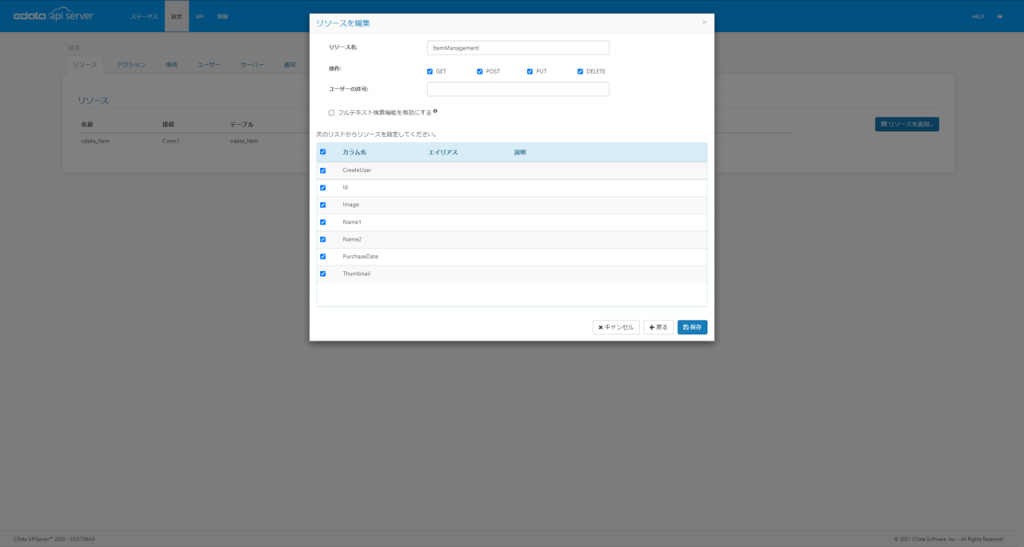The image size is (1024, 547).
Task: Uncheck the CreateUser column checkbox
Action: click(323, 170)
